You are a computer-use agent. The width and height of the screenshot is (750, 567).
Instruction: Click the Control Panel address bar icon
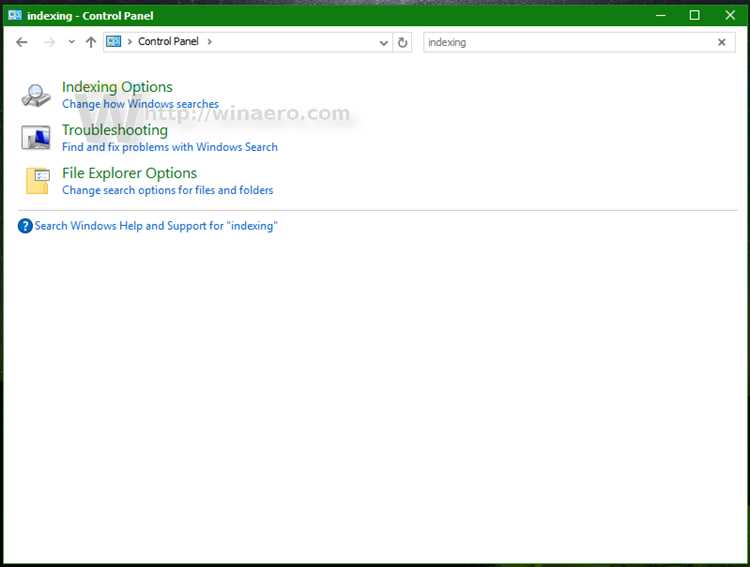(x=113, y=42)
